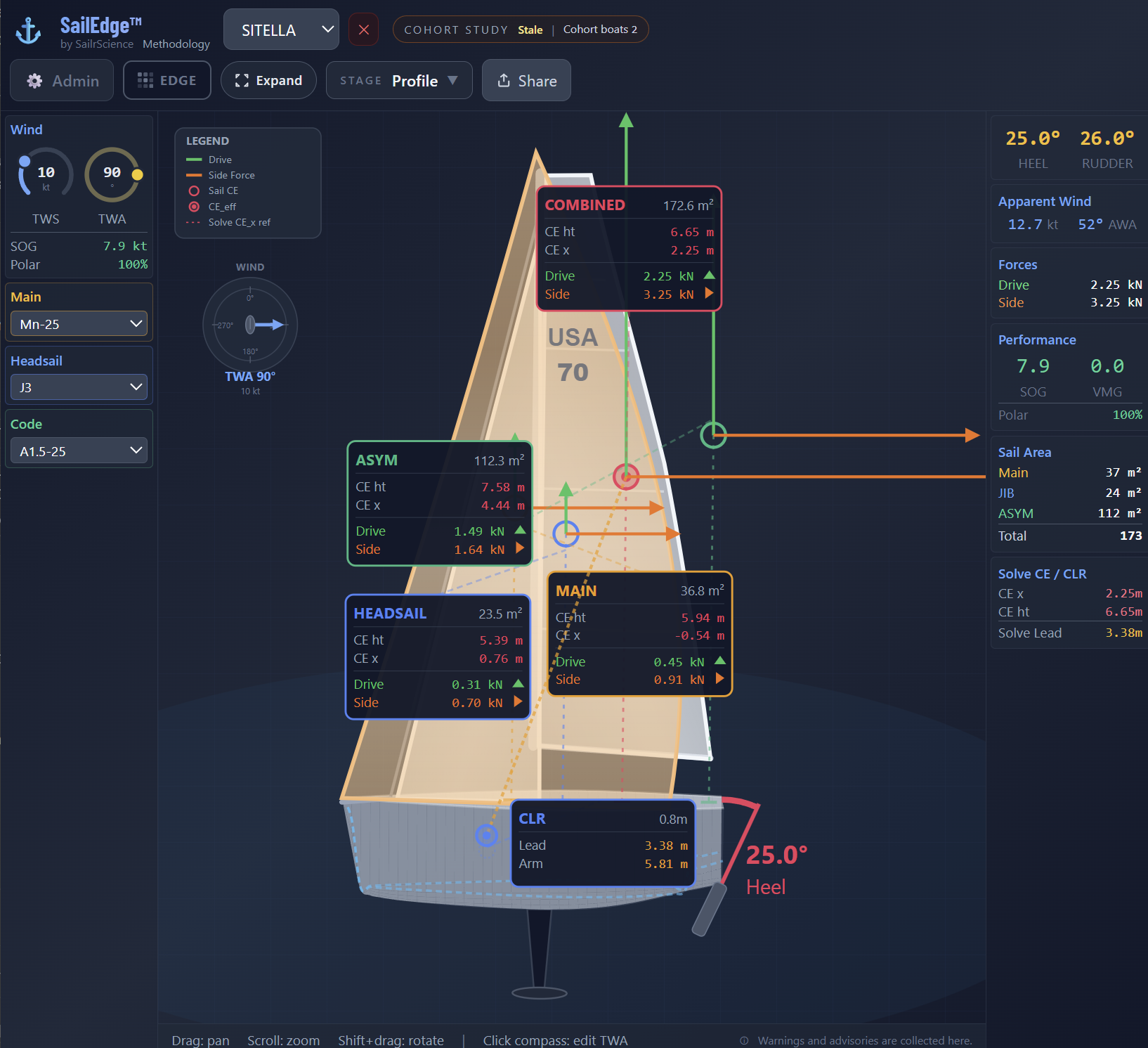Click the VMG 0.0 value
Viewport: 1148px width, 1048px height.
click(1107, 366)
